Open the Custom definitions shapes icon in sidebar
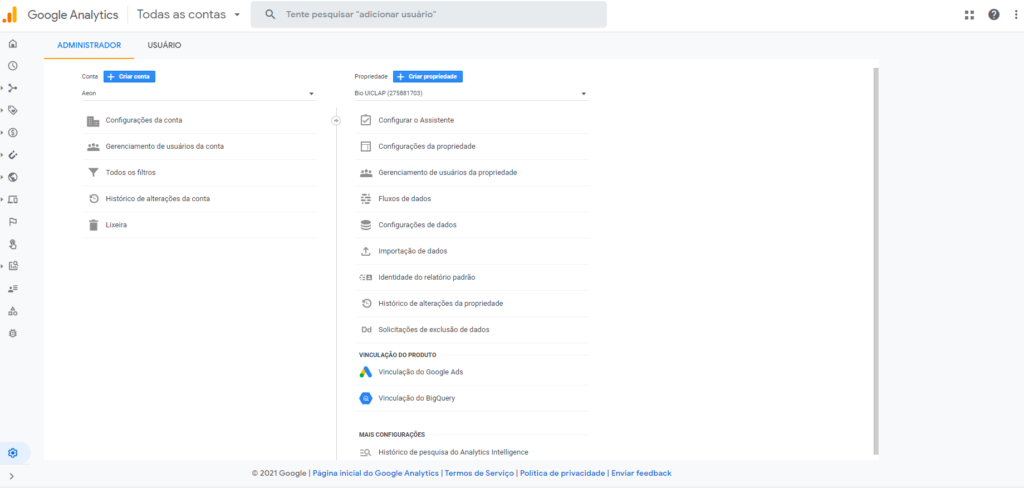Image resolution: width=1024 pixels, height=488 pixels. tap(12, 311)
